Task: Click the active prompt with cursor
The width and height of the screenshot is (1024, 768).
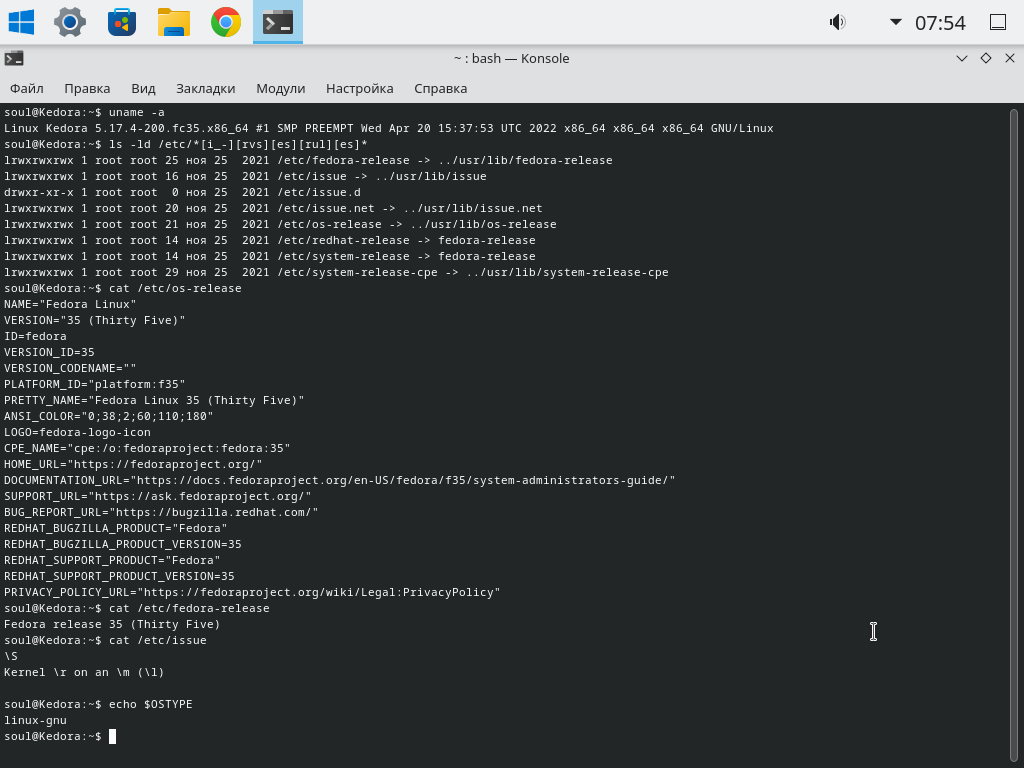Action: pos(60,736)
